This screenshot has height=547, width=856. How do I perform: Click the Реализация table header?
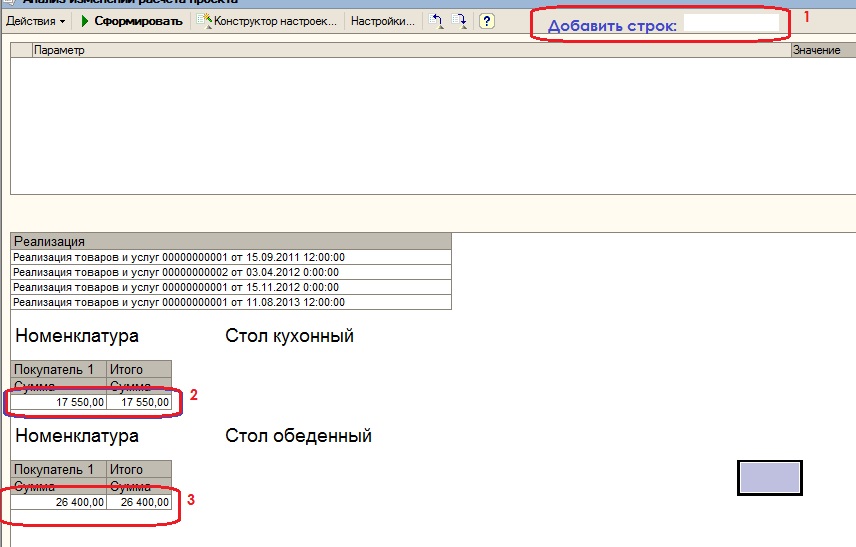pos(231,241)
